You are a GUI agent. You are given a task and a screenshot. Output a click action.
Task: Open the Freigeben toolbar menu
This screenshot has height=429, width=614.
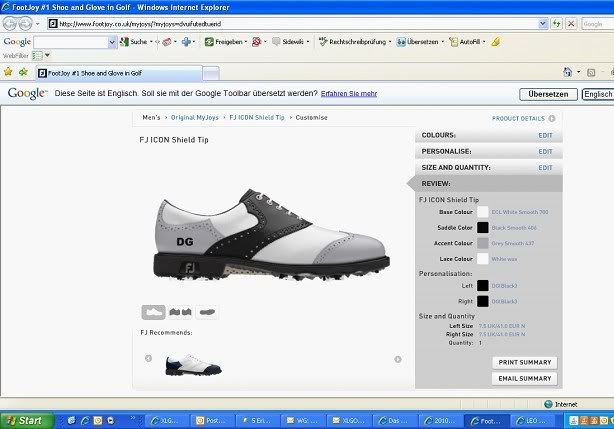(226, 42)
